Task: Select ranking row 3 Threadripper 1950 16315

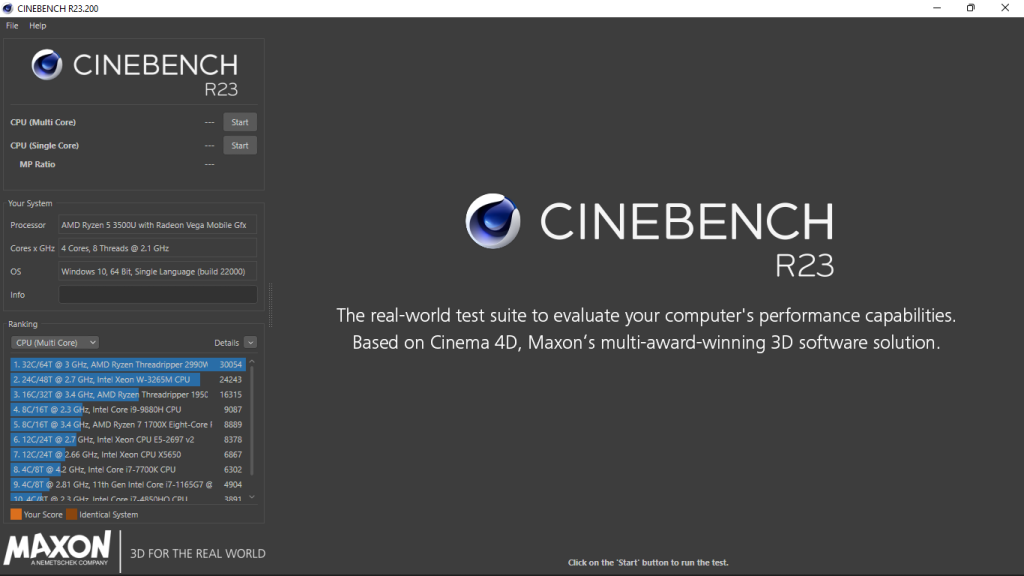Action: click(128, 394)
